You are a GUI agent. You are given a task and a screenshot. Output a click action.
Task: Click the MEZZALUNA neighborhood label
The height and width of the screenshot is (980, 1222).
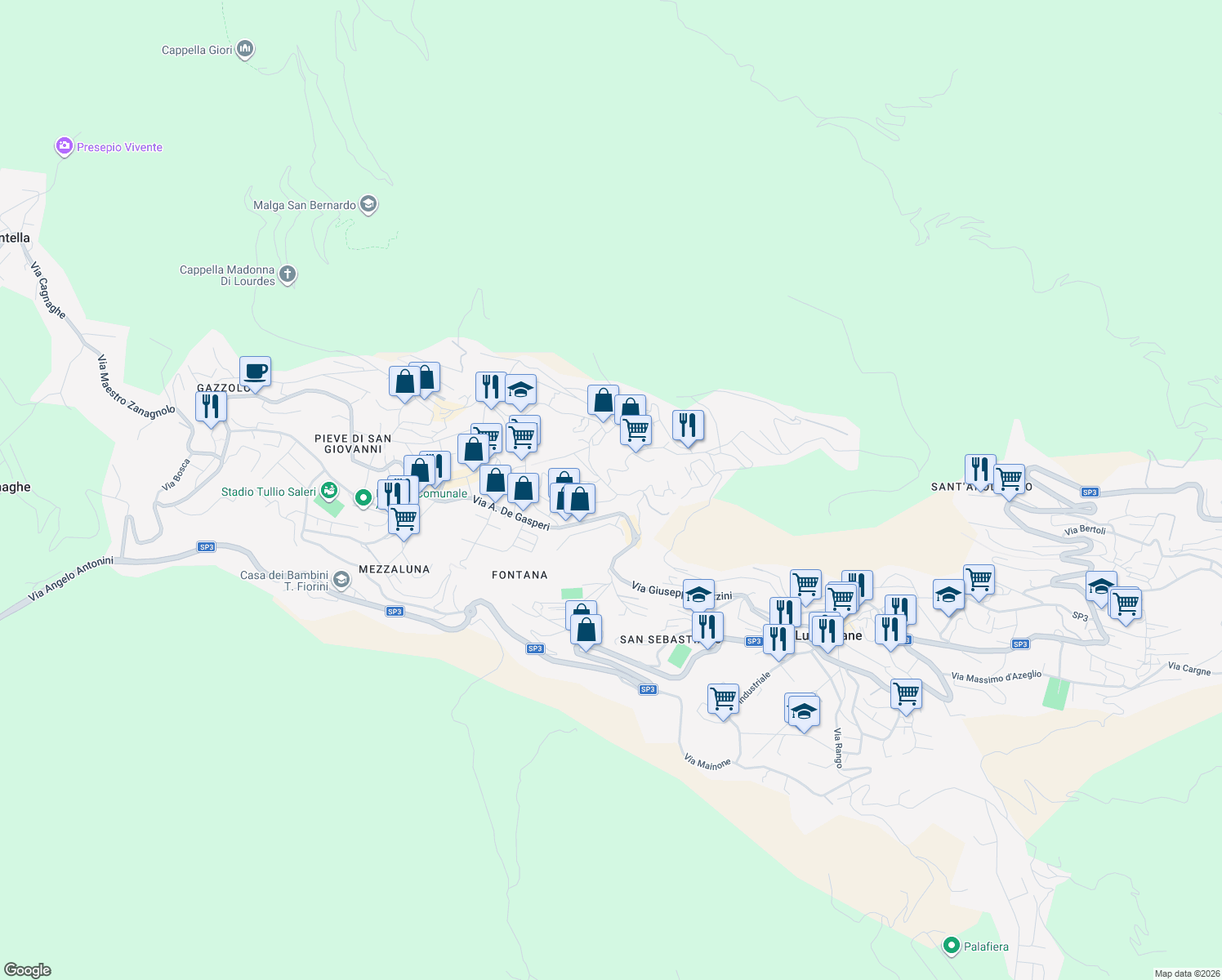tap(394, 569)
